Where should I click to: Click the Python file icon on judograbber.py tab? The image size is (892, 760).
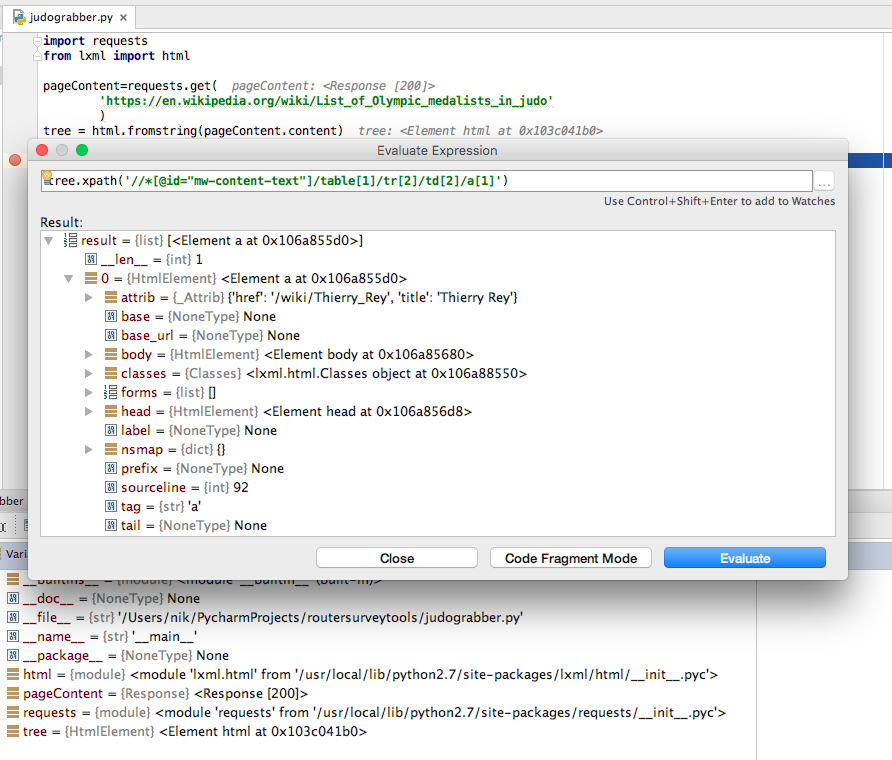18,17
